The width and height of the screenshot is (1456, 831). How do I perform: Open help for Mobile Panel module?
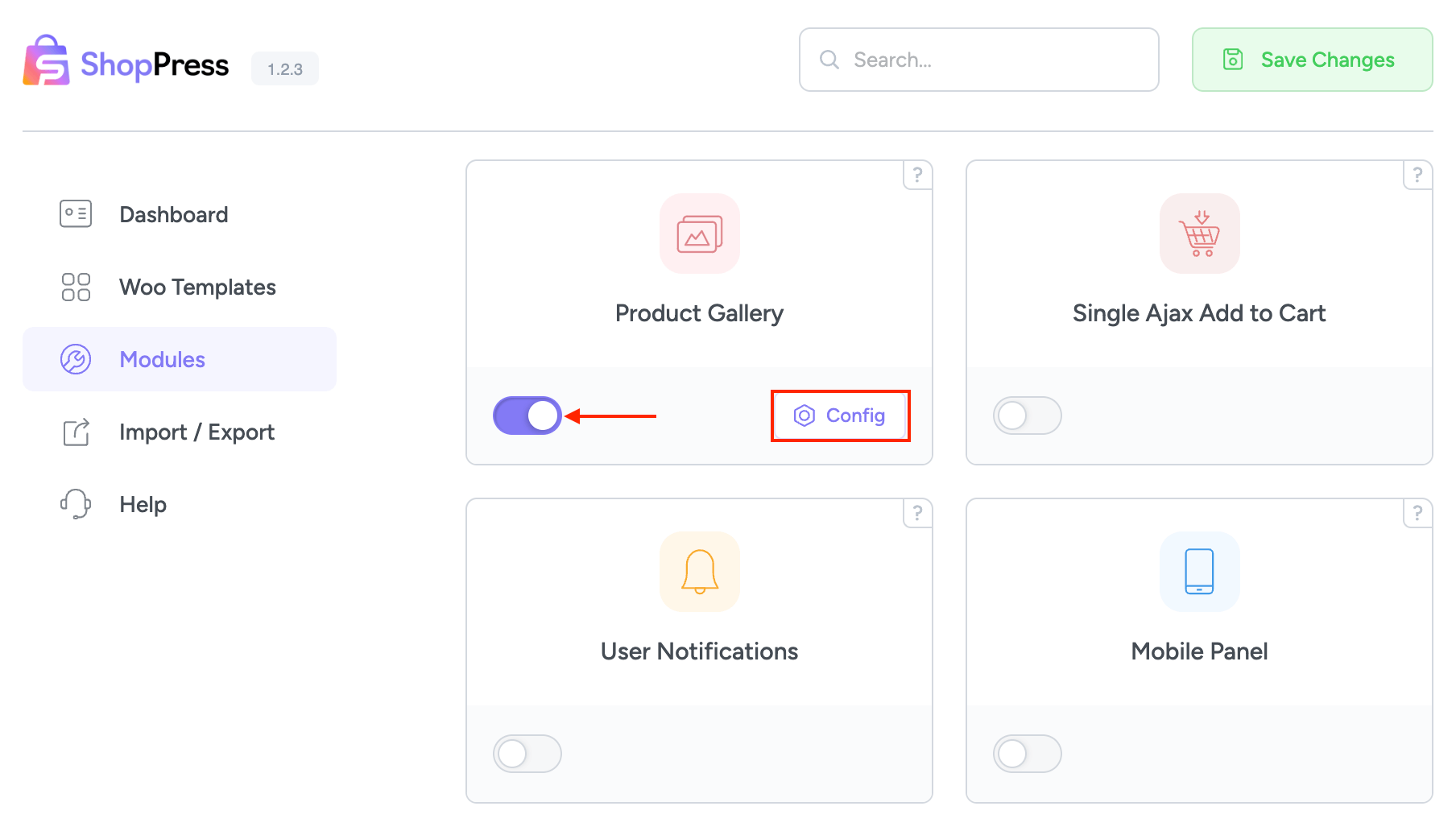(x=1417, y=513)
